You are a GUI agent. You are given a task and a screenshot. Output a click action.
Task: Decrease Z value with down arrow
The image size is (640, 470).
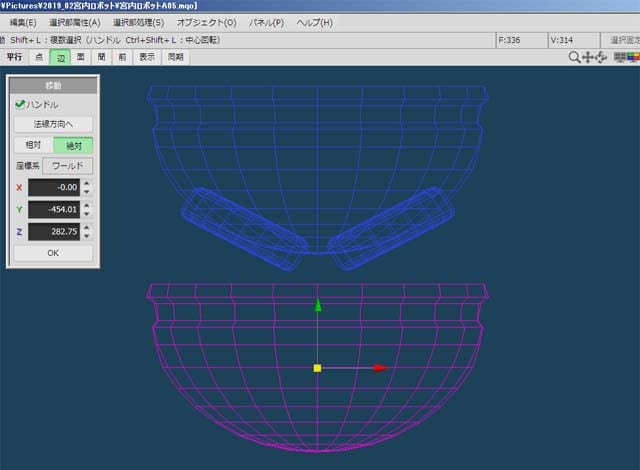87,236
